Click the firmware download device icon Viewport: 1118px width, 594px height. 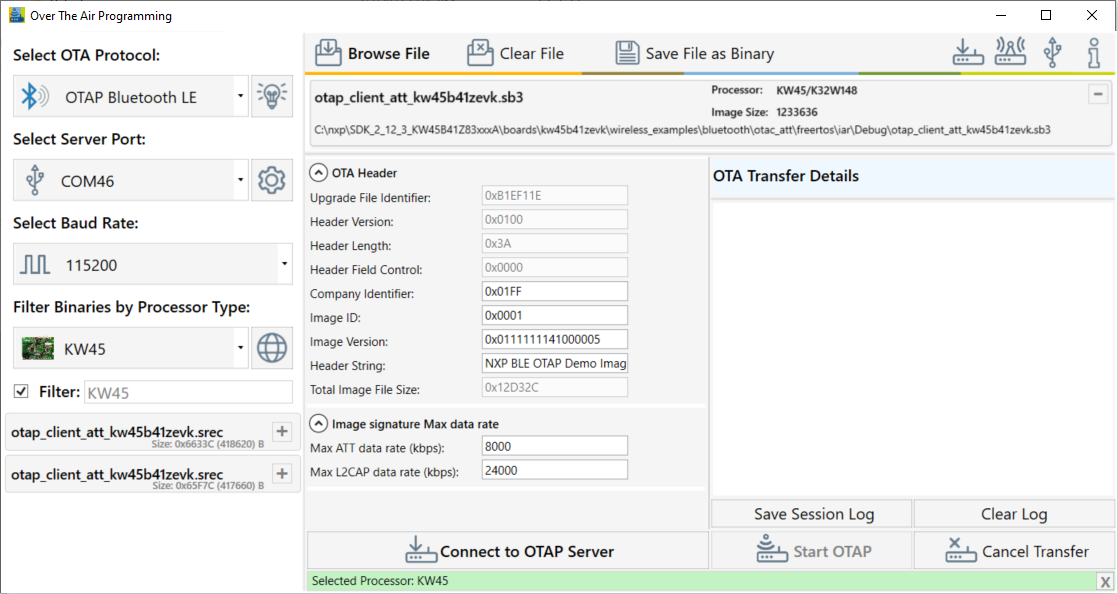click(x=967, y=52)
